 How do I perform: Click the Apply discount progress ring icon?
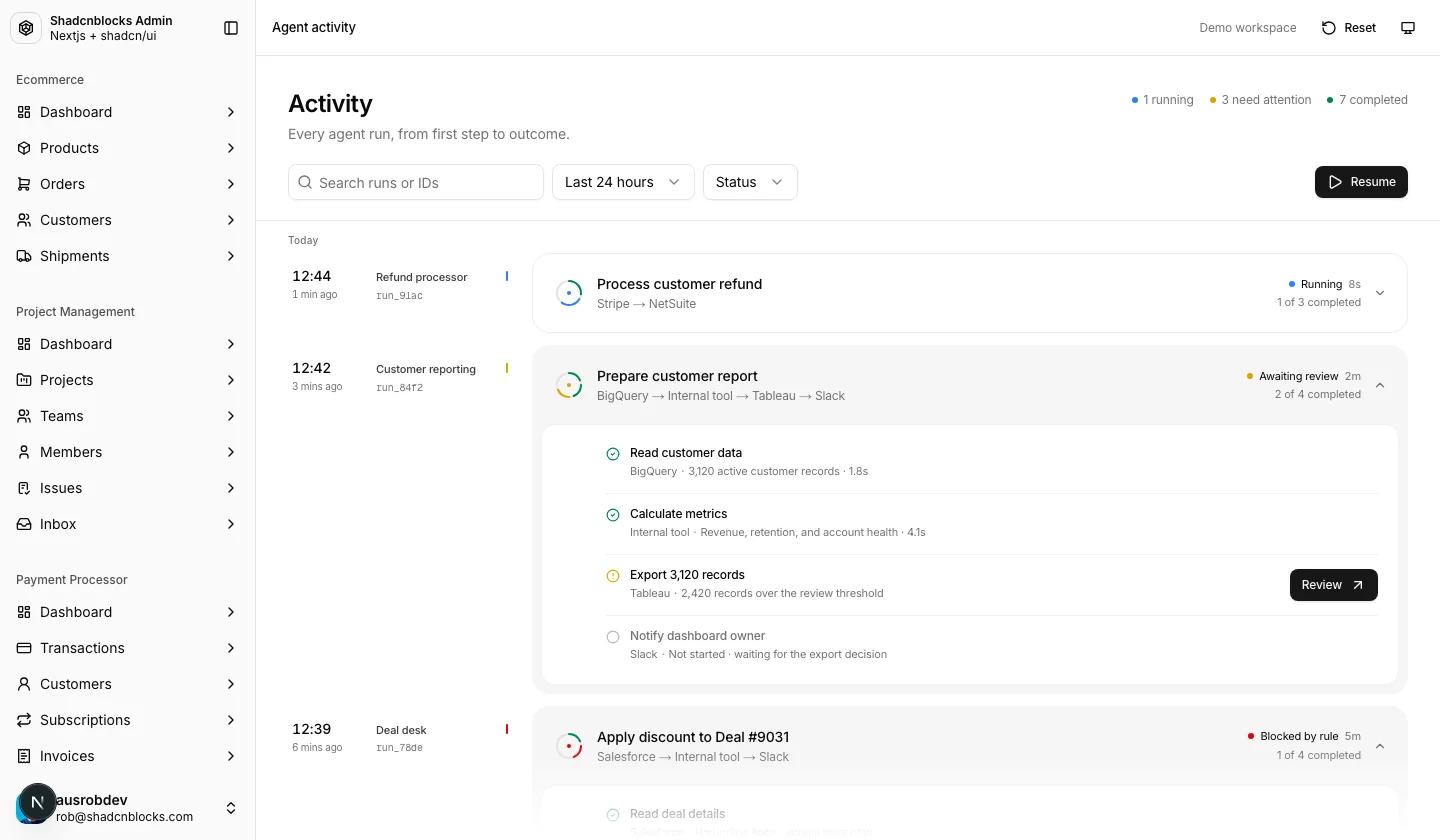click(x=569, y=746)
